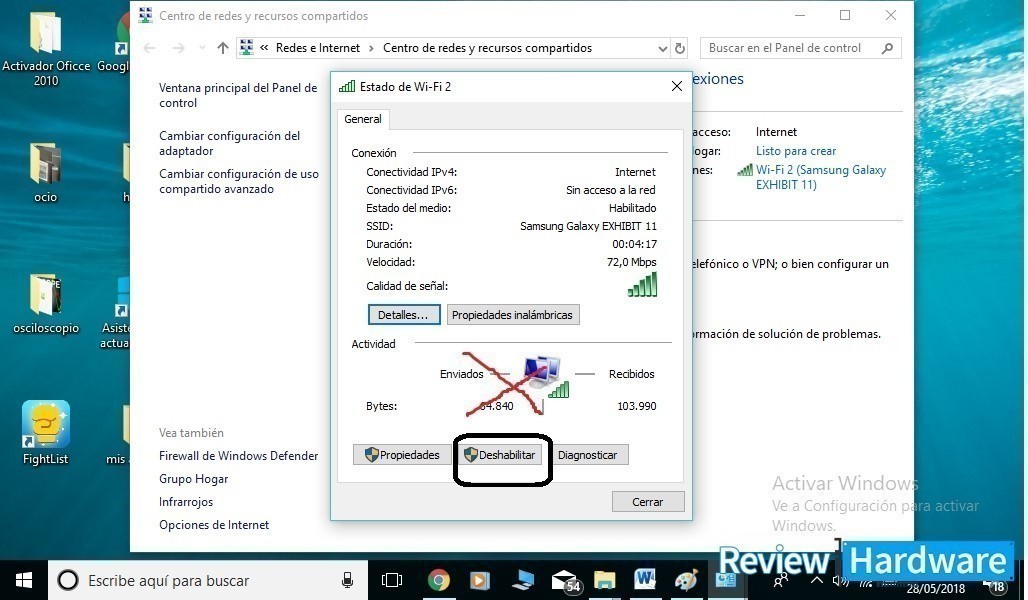Open Detalles… of the connection
This screenshot has height=600, width=1028.
(x=403, y=315)
